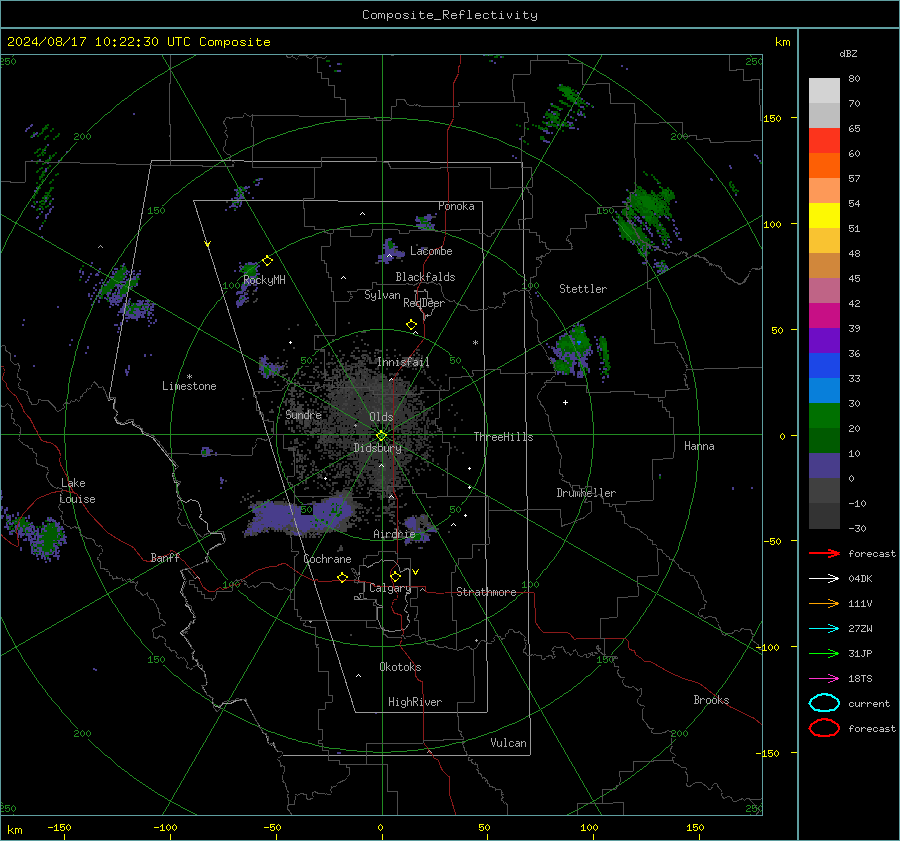Click the magenta 18TS arrow legend icon
900x841 pixels.
click(x=824, y=679)
